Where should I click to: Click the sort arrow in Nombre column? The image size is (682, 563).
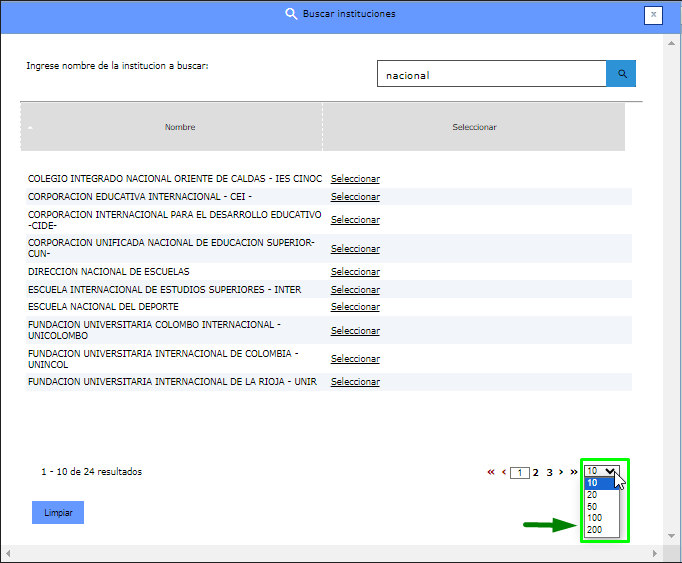(30, 128)
